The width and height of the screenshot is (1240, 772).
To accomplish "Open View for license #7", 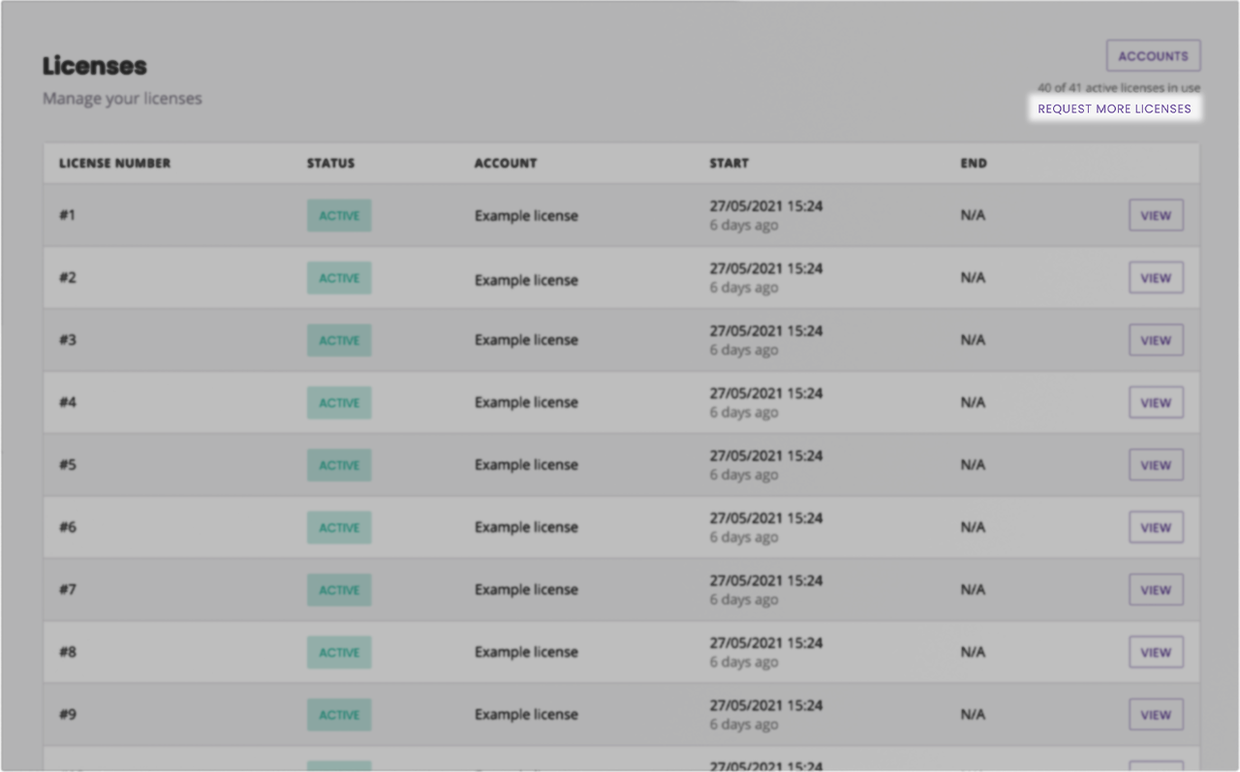I will (x=1156, y=590).
